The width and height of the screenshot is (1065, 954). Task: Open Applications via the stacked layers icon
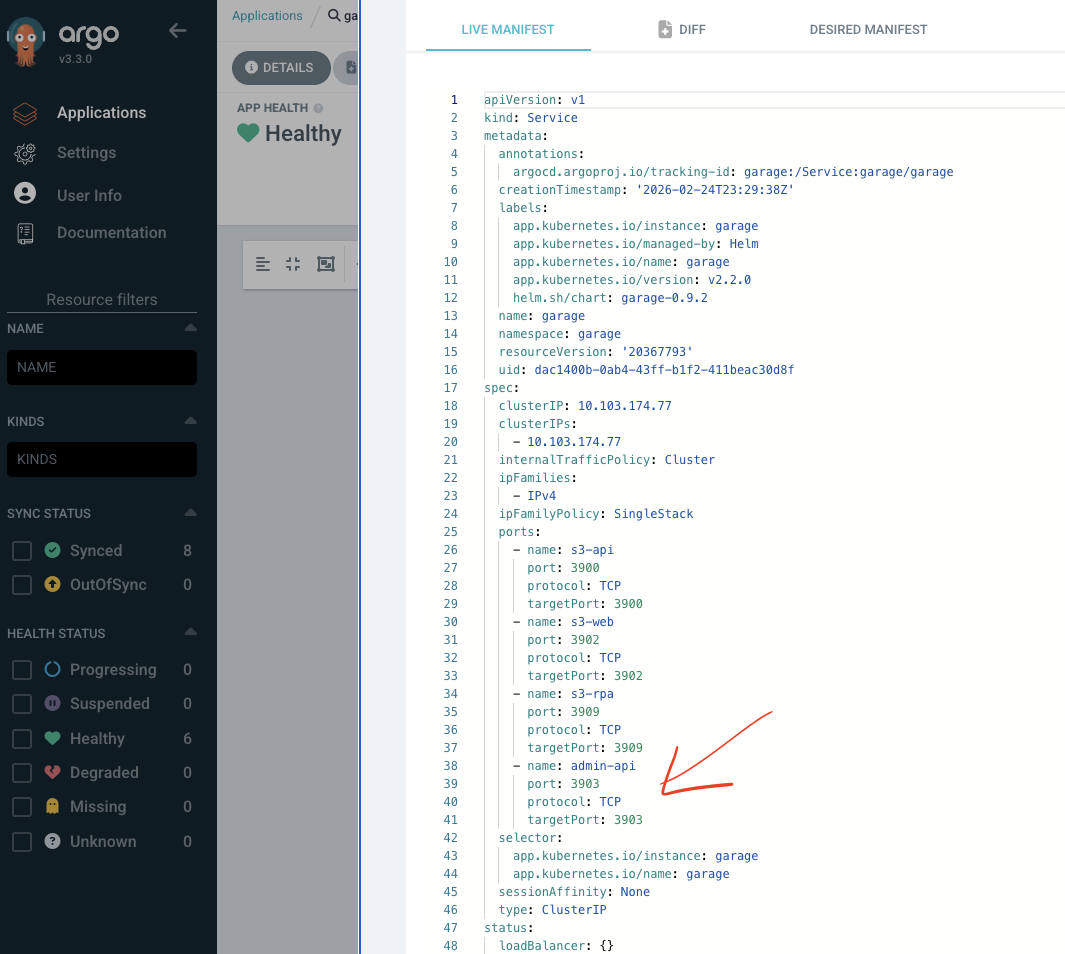coord(25,113)
